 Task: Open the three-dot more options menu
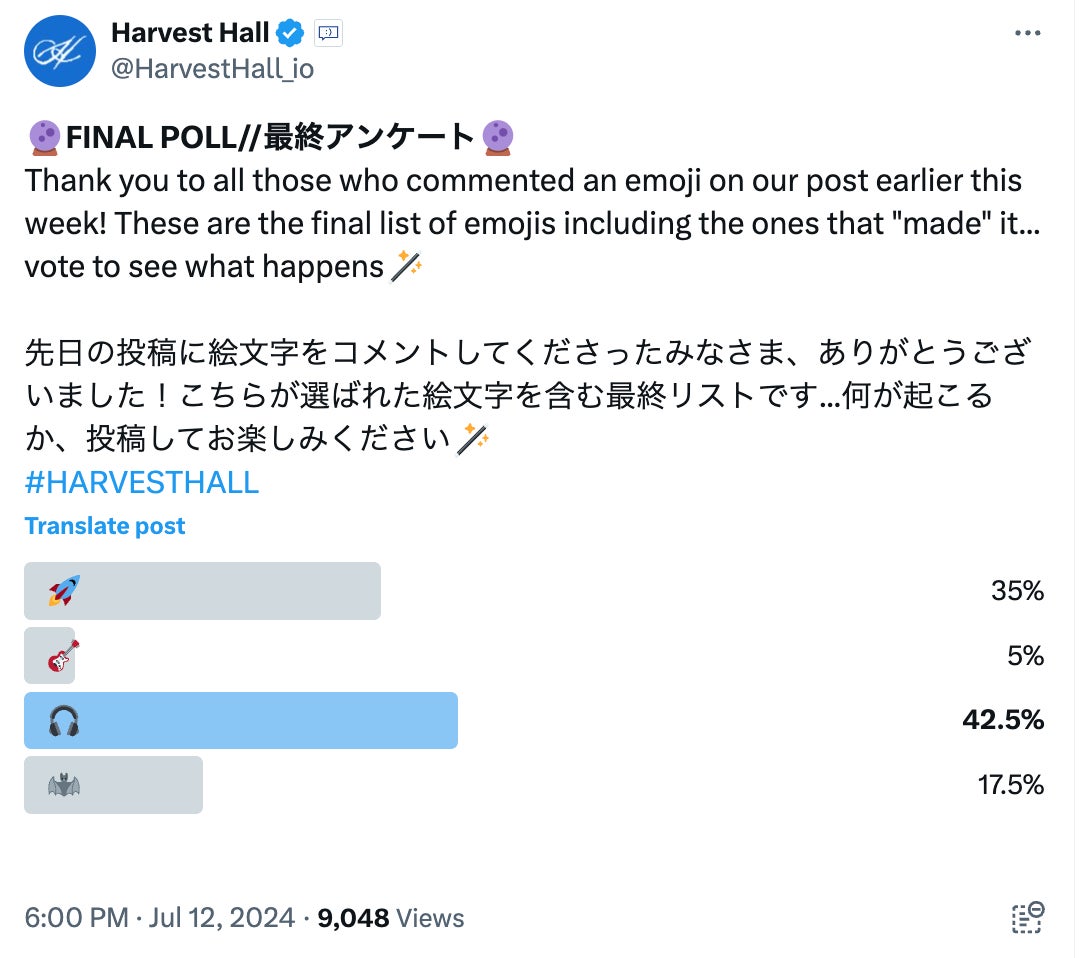coord(1027,33)
